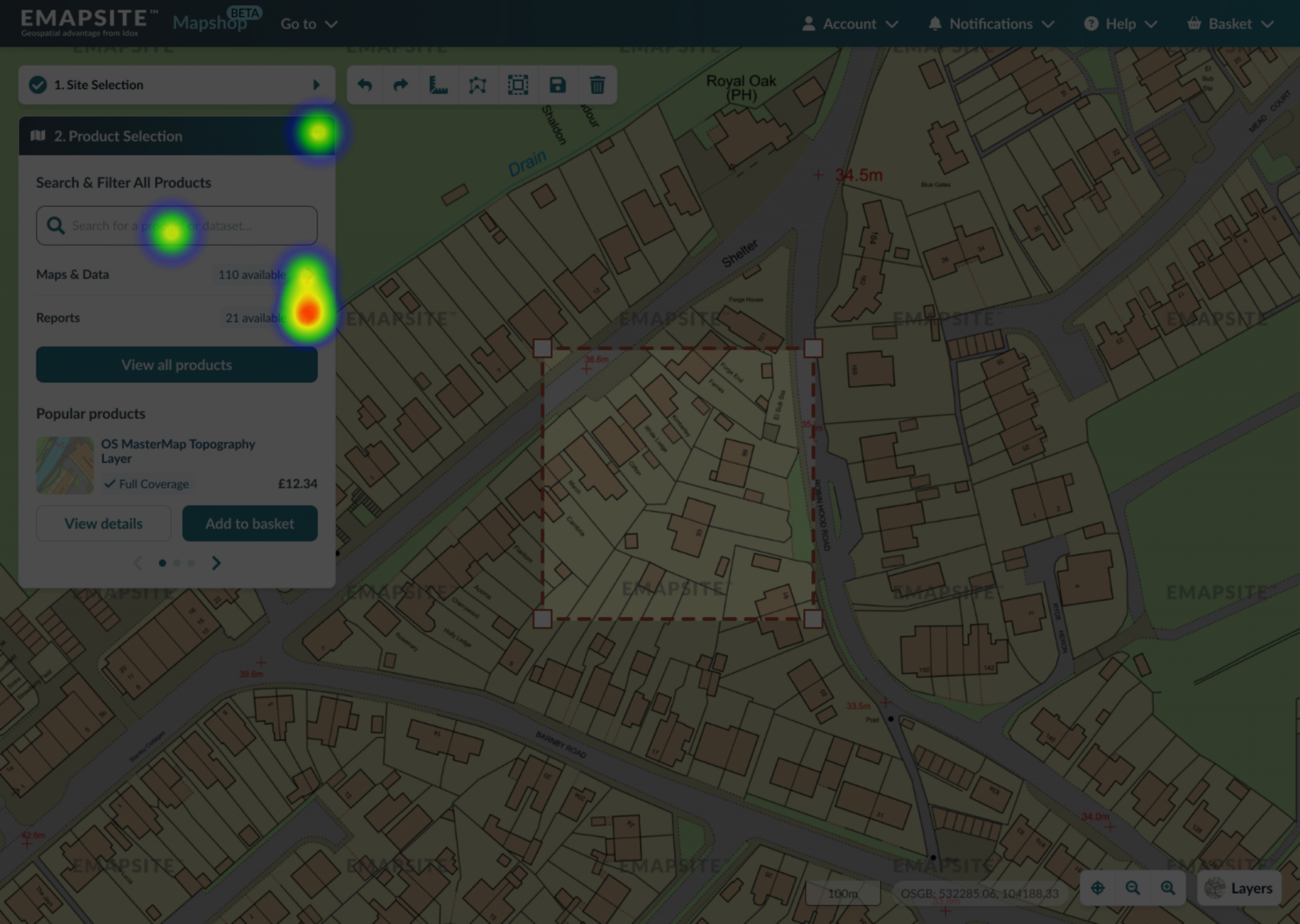Click View all products button

coord(176,365)
